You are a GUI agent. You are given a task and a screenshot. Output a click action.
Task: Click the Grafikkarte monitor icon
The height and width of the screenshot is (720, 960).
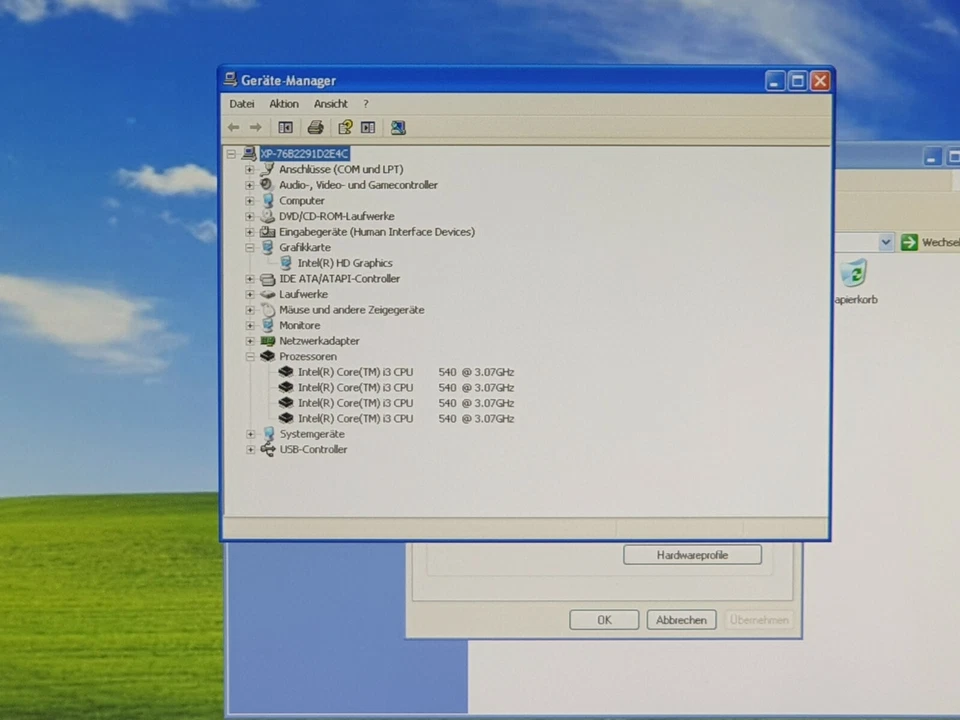tap(268, 247)
